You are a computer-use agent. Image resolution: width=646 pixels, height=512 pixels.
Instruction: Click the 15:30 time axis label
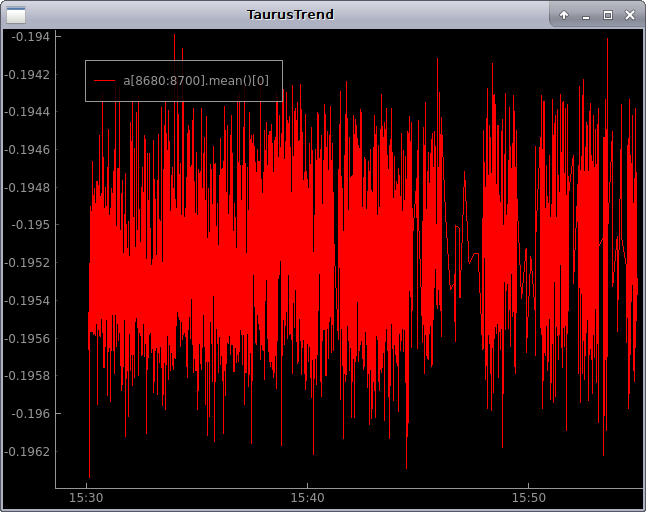(86, 497)
